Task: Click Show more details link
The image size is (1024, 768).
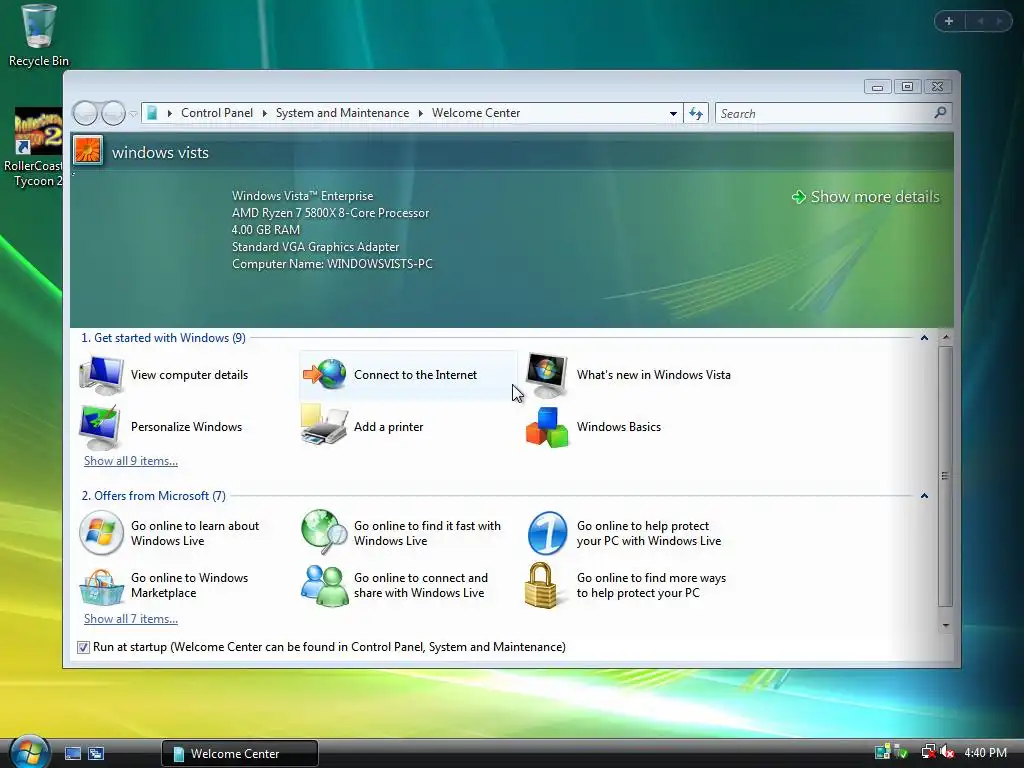Action: (x=866, y=197)
